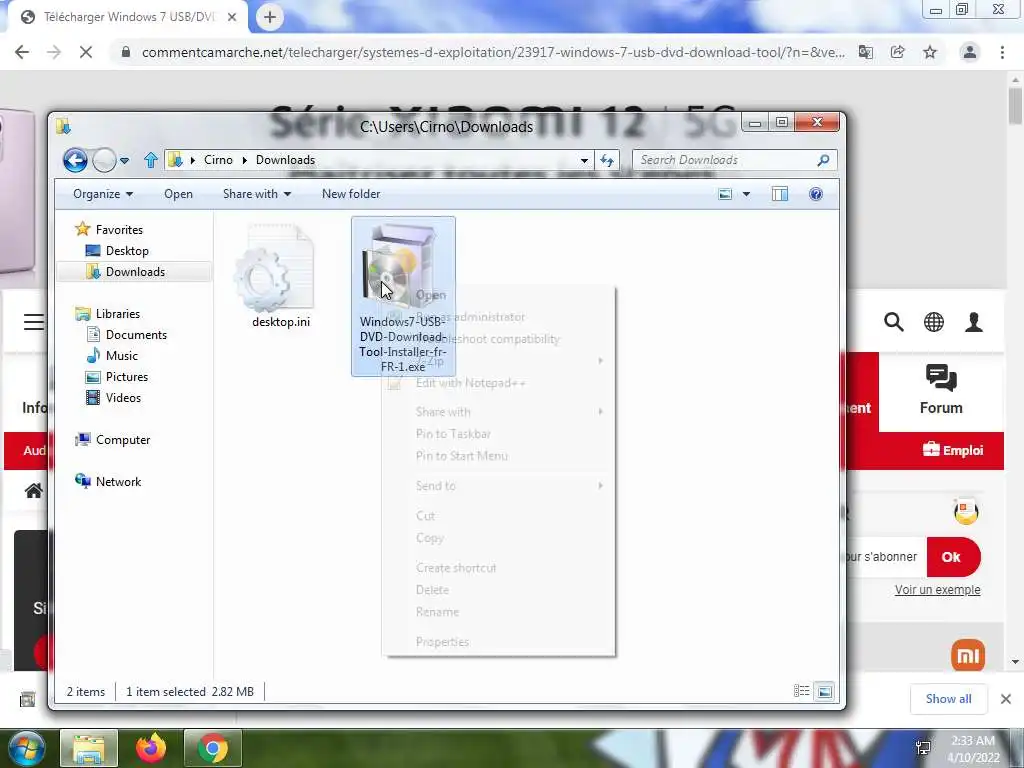The height and width of the screenshot is (768, 1024).
Task: Click the Explorer Forward navigation arrow
Action: [x=104, y=160]
